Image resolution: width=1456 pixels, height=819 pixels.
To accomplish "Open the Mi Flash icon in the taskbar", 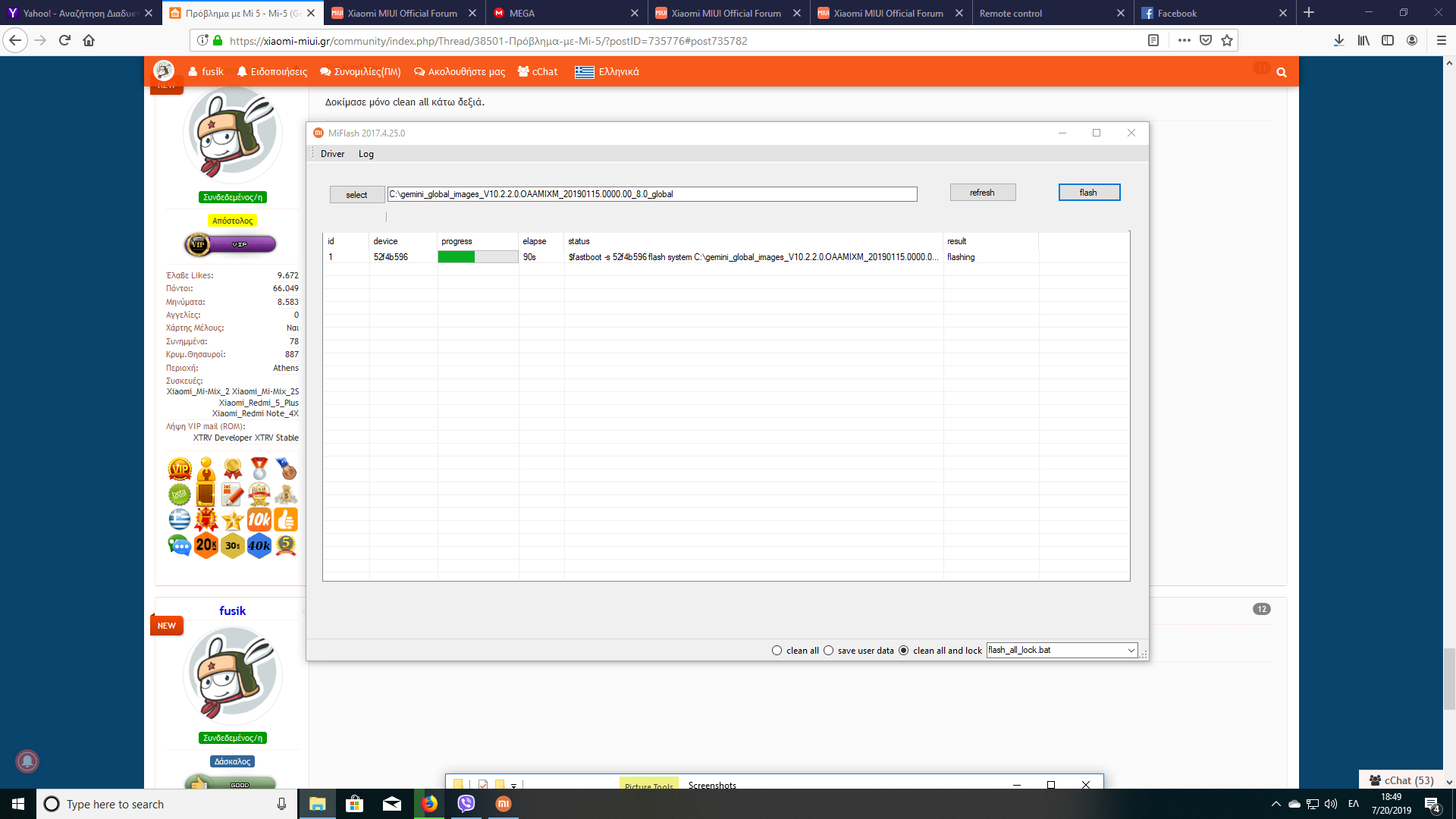I will (x=504, y=804).
